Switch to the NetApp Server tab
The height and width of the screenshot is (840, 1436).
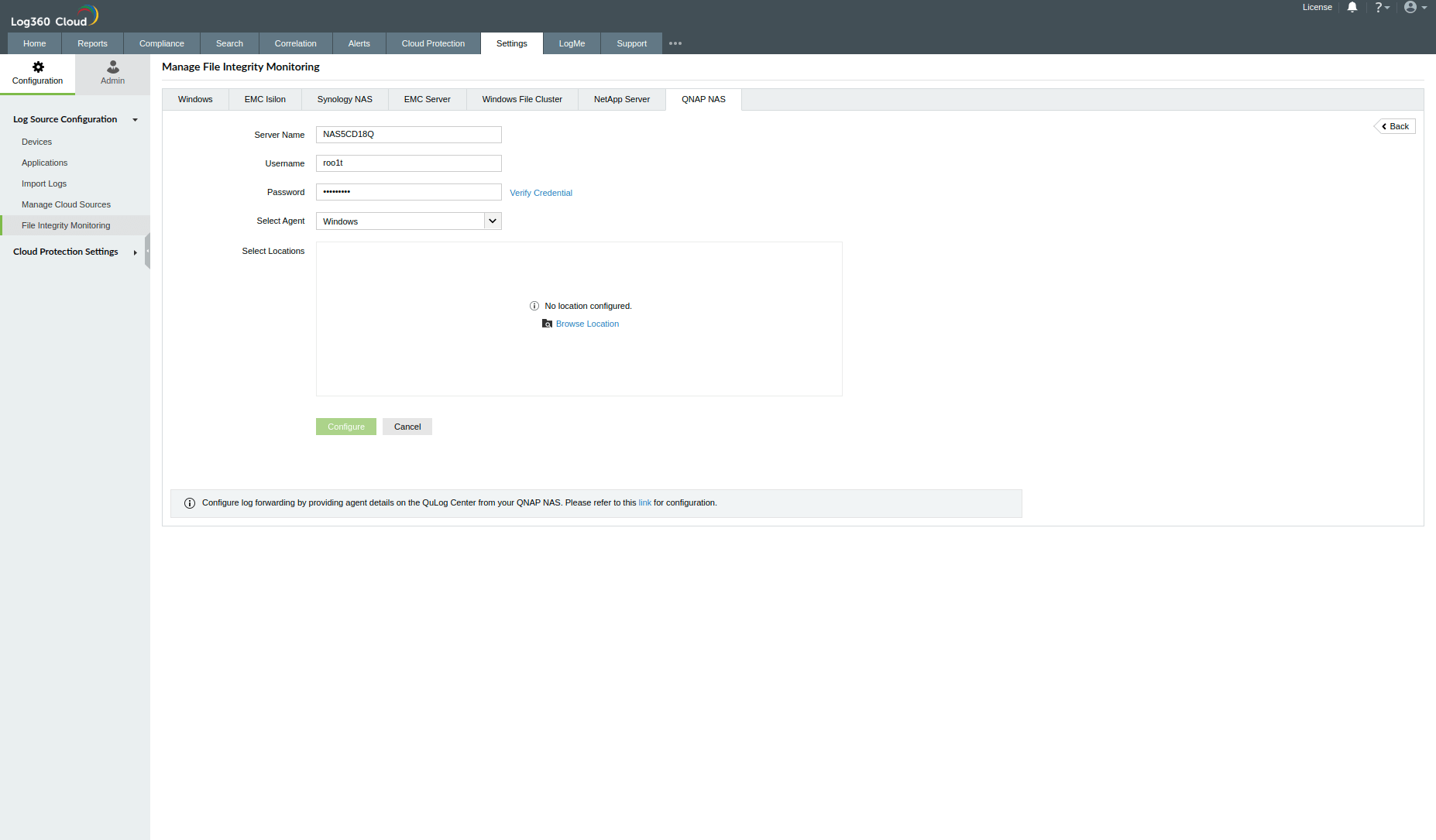622,100
